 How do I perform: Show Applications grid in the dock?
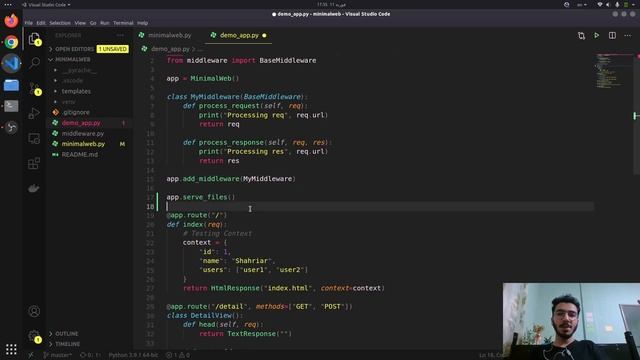coord(11,349)
